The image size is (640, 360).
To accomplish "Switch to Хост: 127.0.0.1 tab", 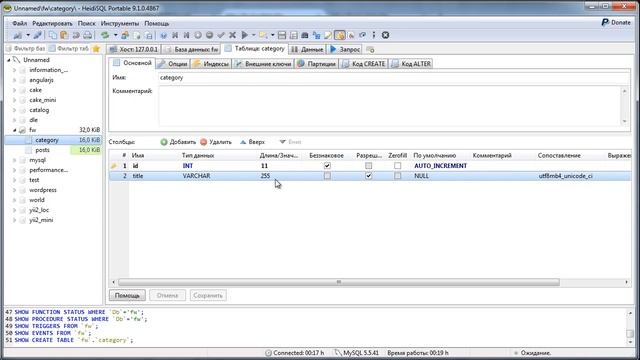I will point(134,49).
